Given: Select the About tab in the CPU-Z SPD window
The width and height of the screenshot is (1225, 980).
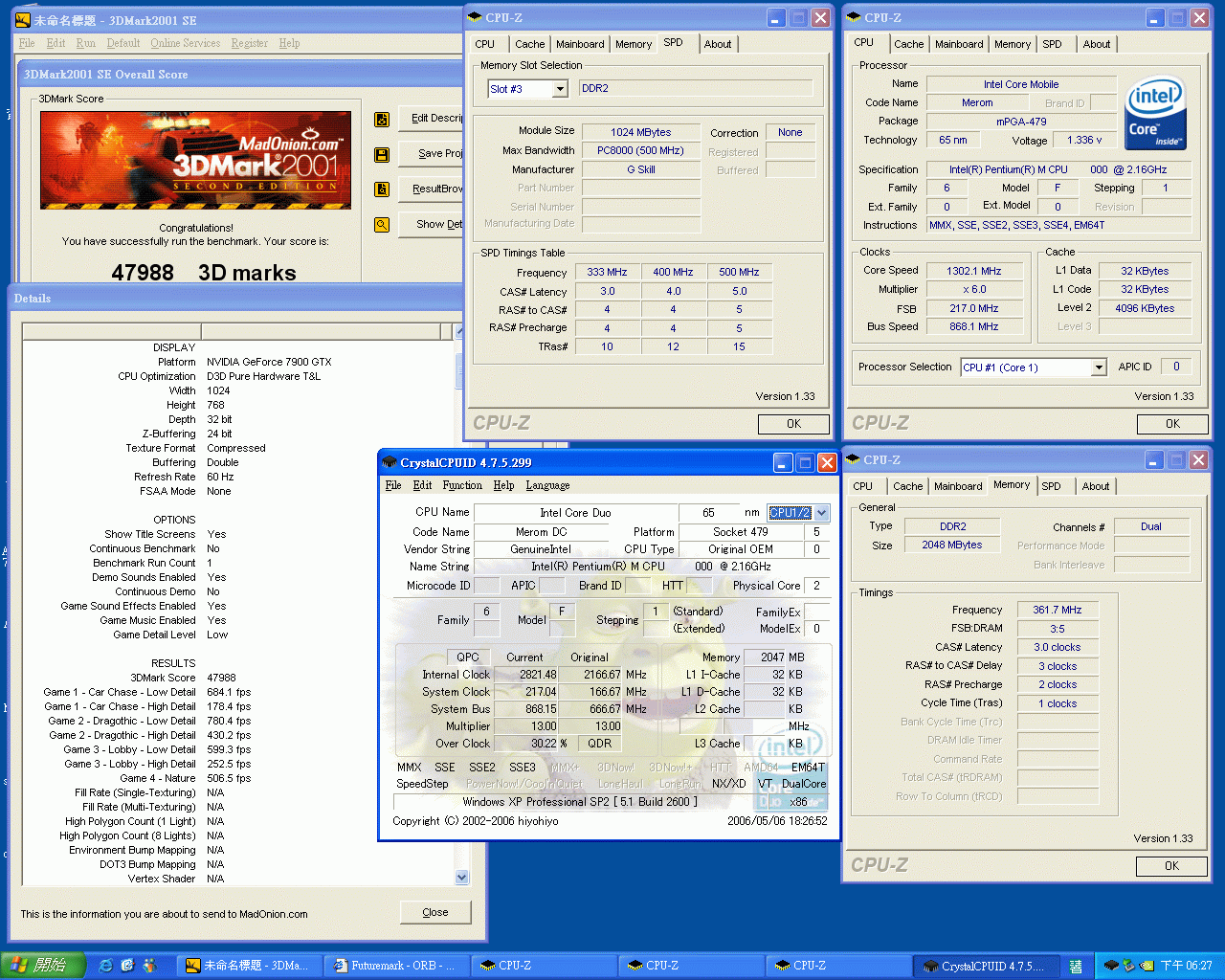Looking at the screenshot, I should (718, 44).
